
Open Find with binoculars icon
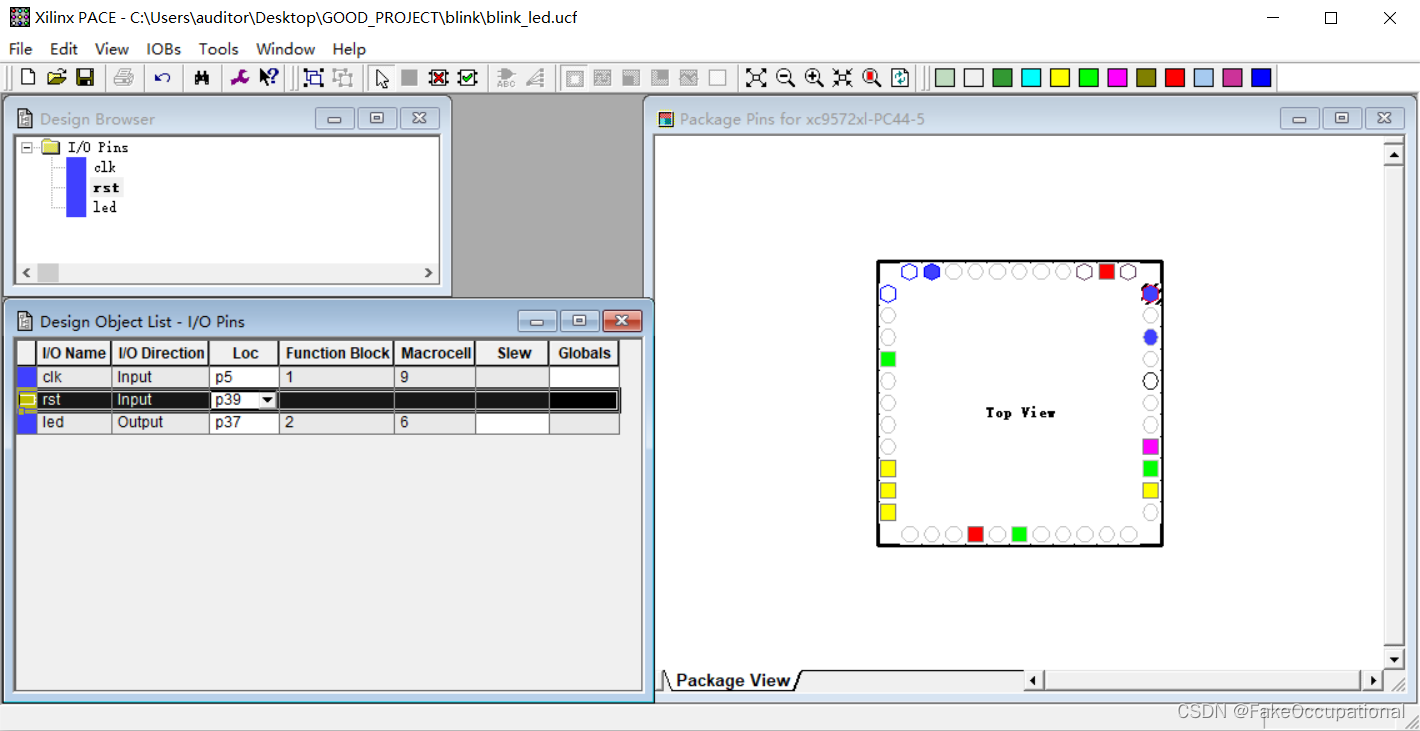click(x=202, y=78)
